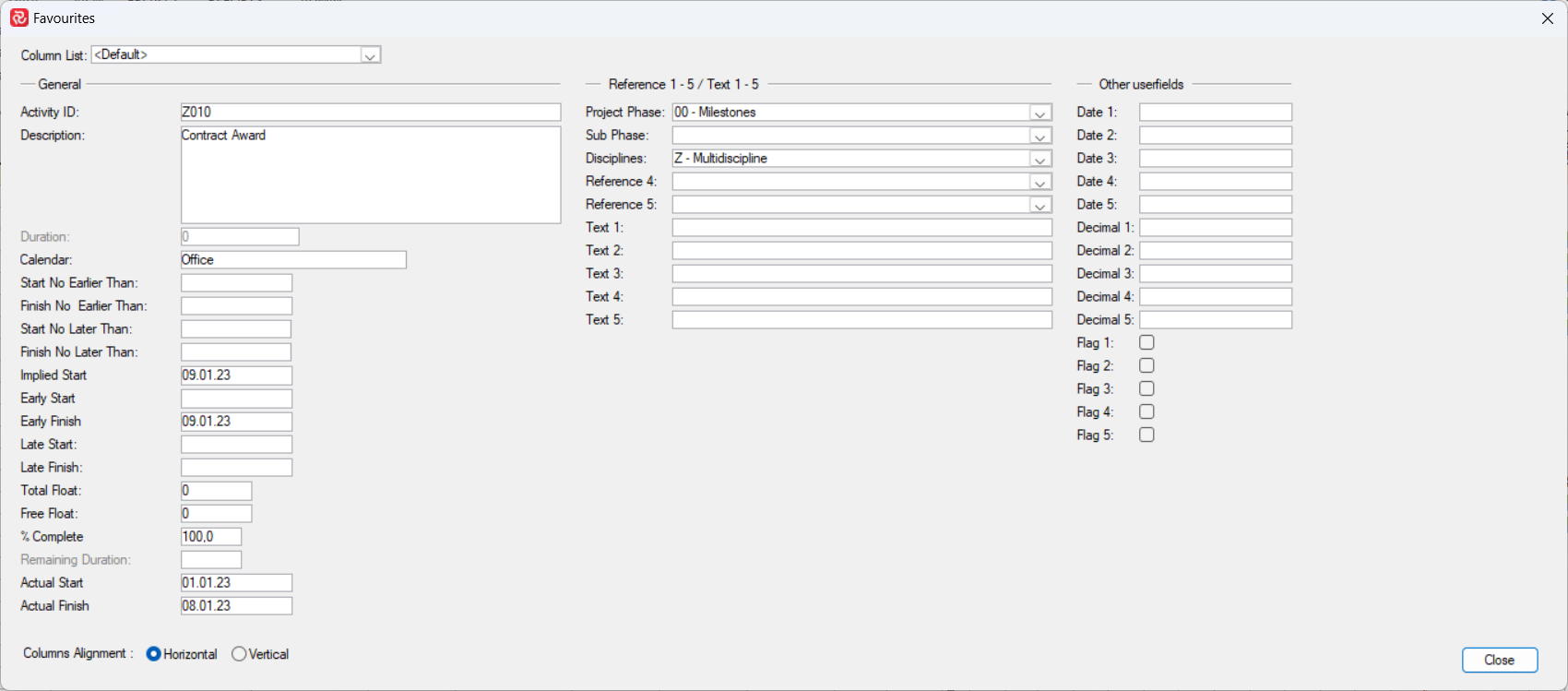Open the Column List dropdown
This screenshot has height=691, width=1568.
click(370, 55)
